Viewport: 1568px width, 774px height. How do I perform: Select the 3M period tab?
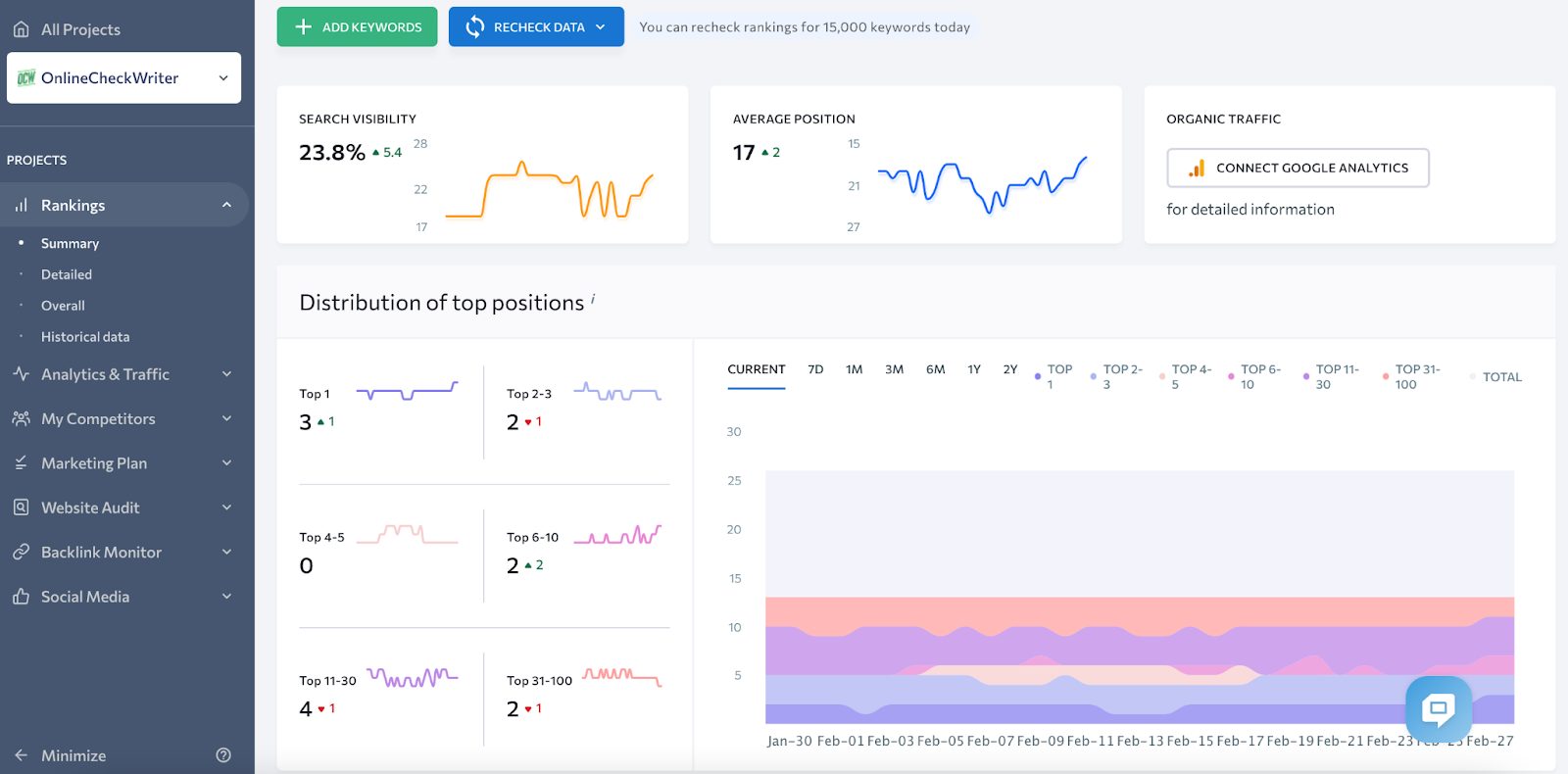point(894,369)
